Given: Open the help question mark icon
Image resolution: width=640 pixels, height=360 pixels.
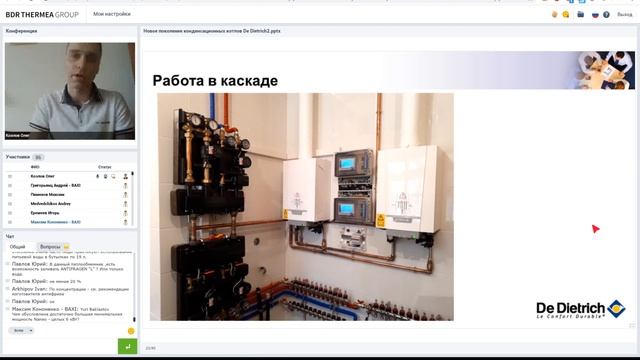Looking at the screenshot, I should pyautogui.click(x=607, y=14).
